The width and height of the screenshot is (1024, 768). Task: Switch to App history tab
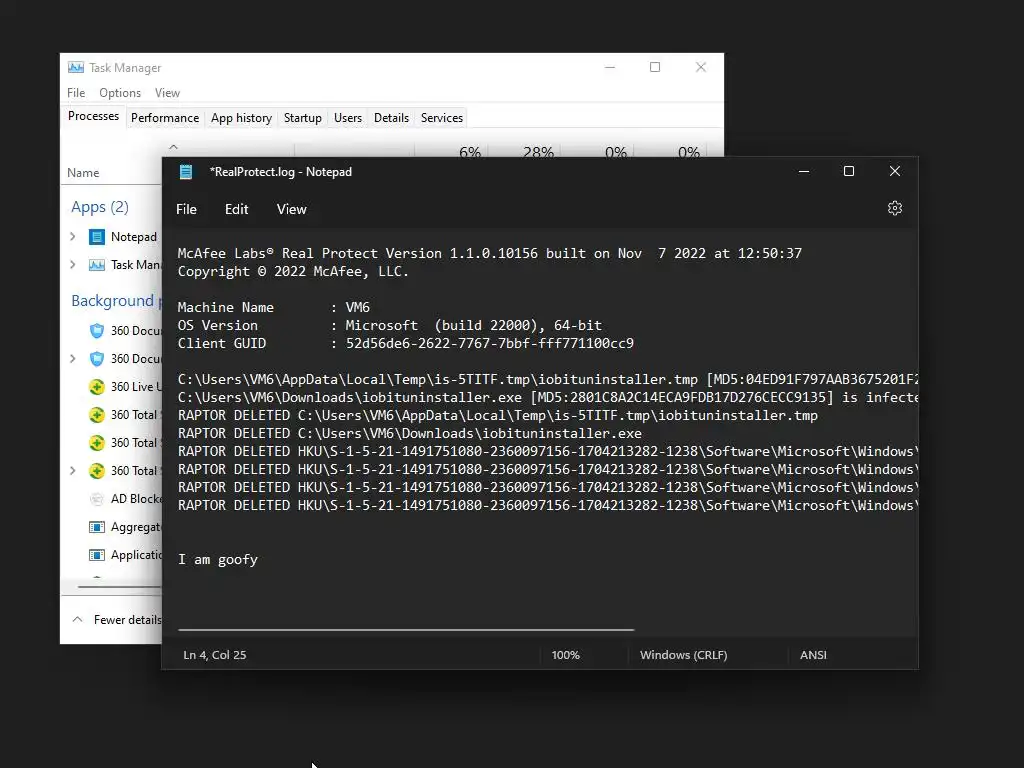241,118
